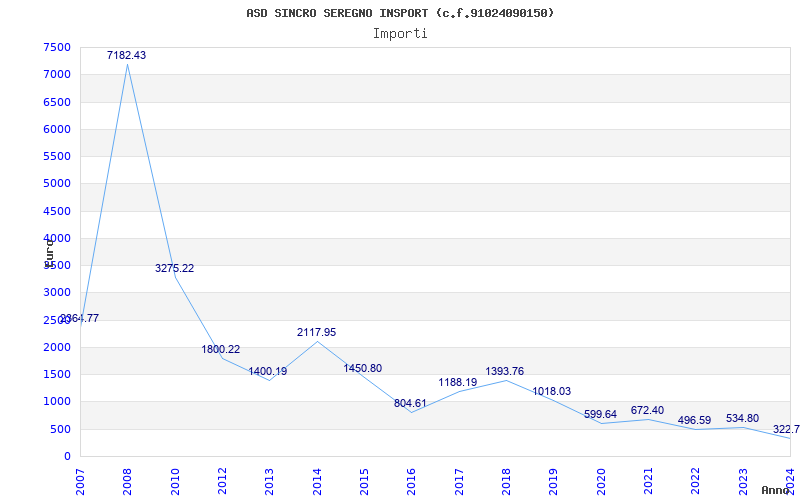Select the 1400.19 data label

(x=268, y=371)
